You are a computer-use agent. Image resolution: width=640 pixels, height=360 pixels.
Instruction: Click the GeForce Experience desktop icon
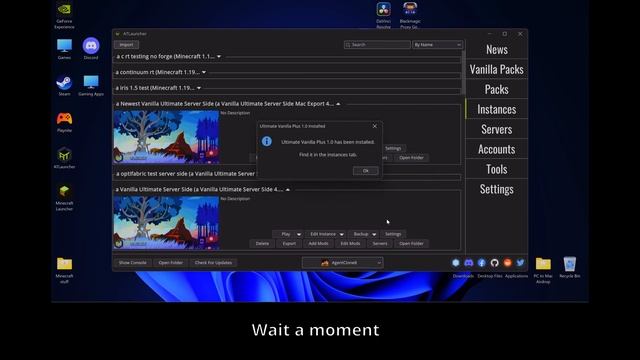coord(64,15)
